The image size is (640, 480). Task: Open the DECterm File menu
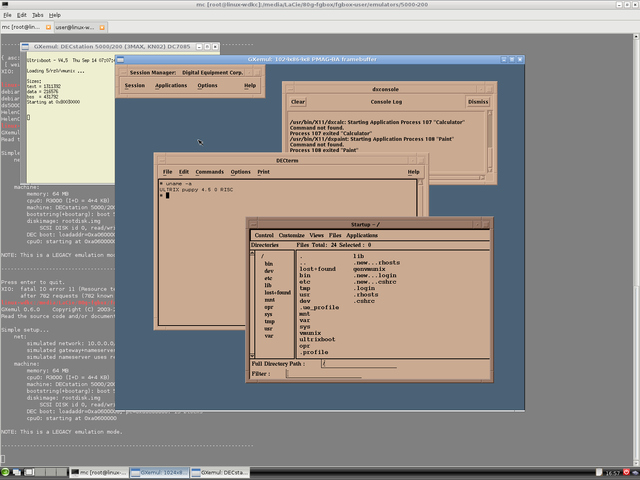(168, 172)
